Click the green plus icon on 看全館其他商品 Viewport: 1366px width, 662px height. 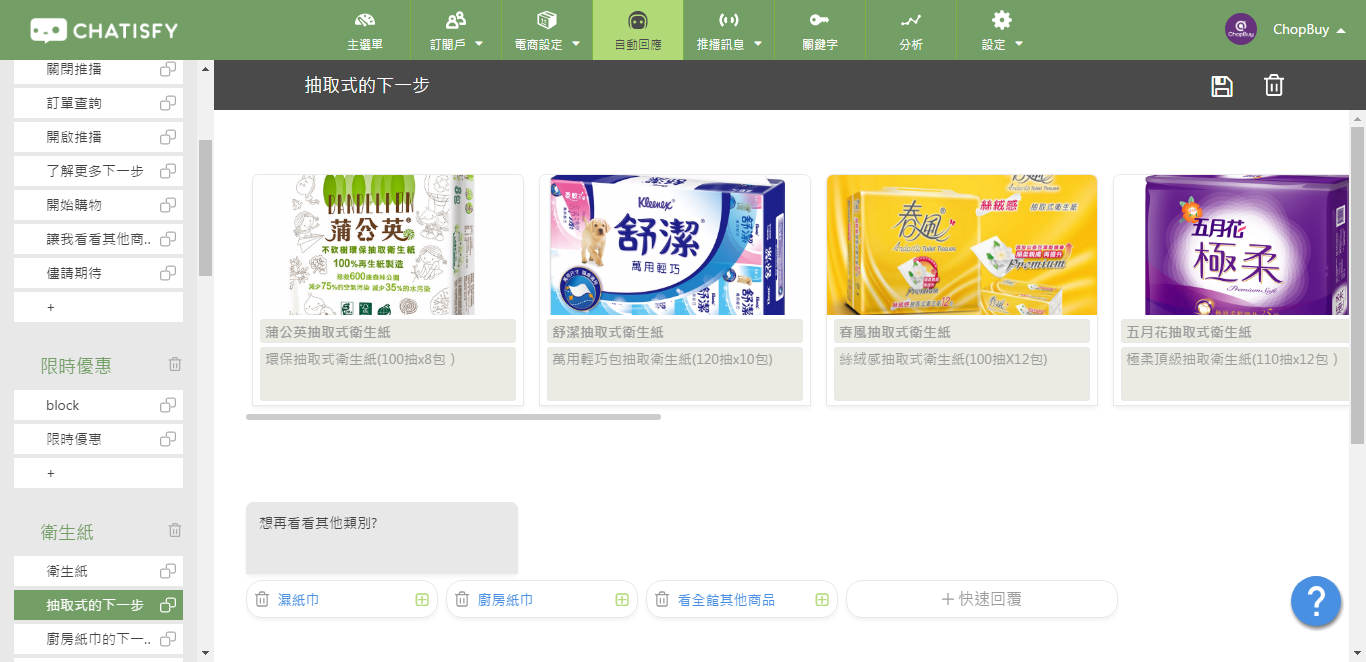coord(822,600)
